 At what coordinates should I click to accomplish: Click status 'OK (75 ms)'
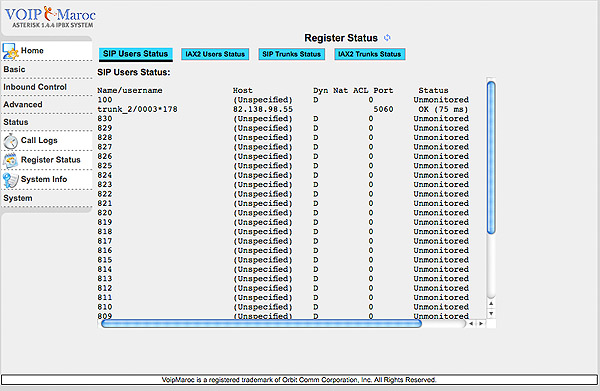(443, 109)
